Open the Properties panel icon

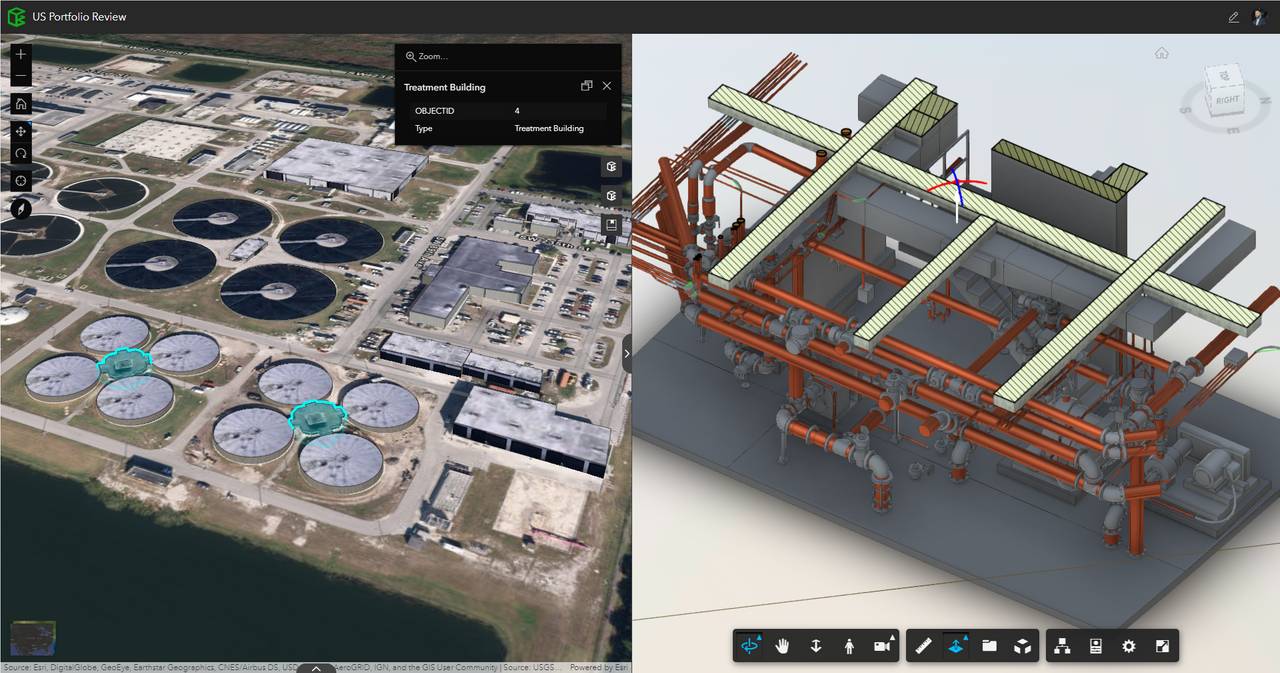click(x=1095, y=646)
